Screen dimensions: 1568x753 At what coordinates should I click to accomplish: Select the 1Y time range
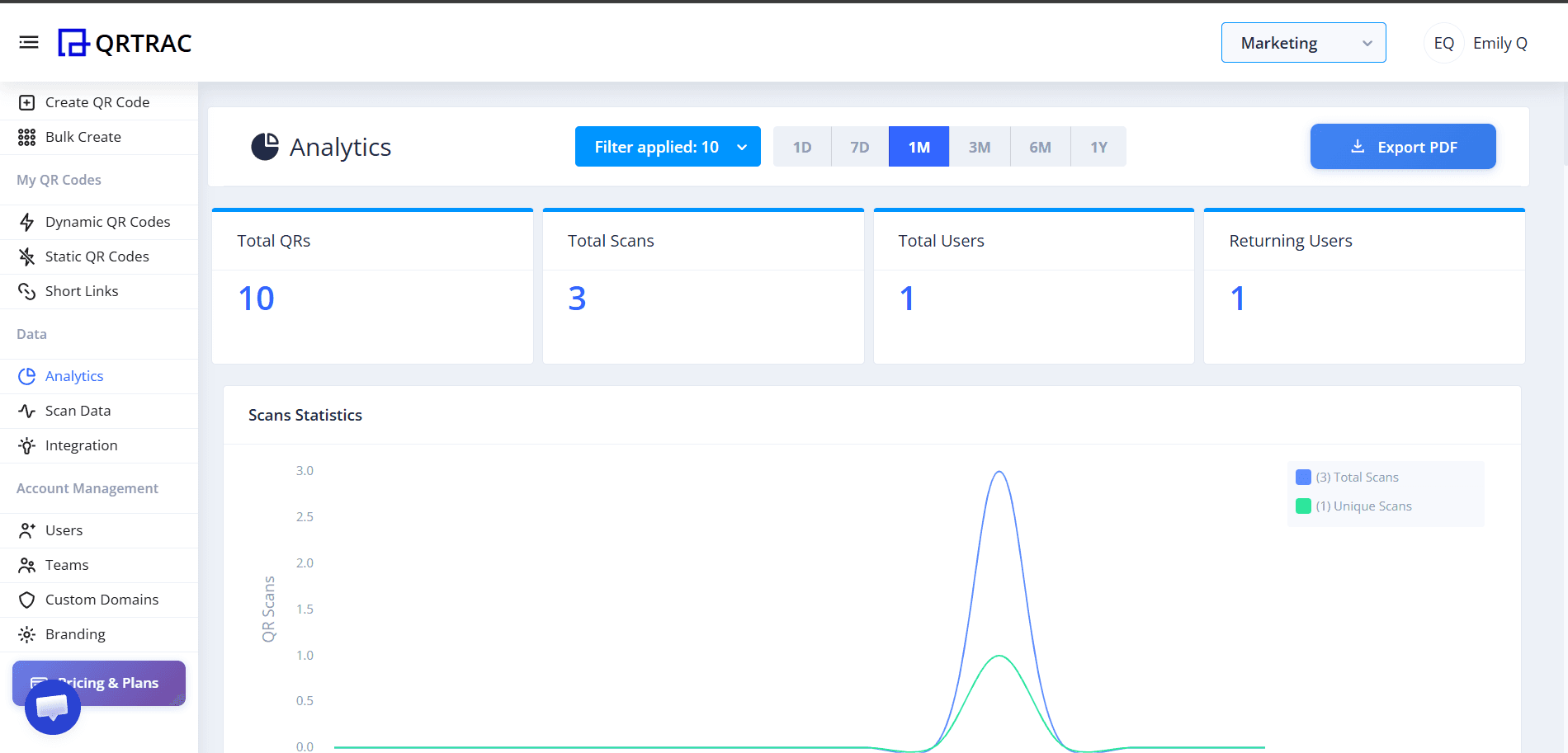click(x=1098, y=147)
